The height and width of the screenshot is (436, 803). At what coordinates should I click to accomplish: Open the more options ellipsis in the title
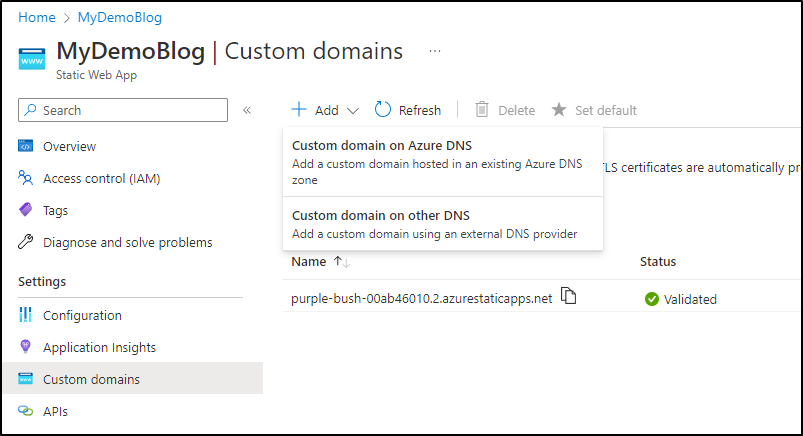click(x=435, y=51)
